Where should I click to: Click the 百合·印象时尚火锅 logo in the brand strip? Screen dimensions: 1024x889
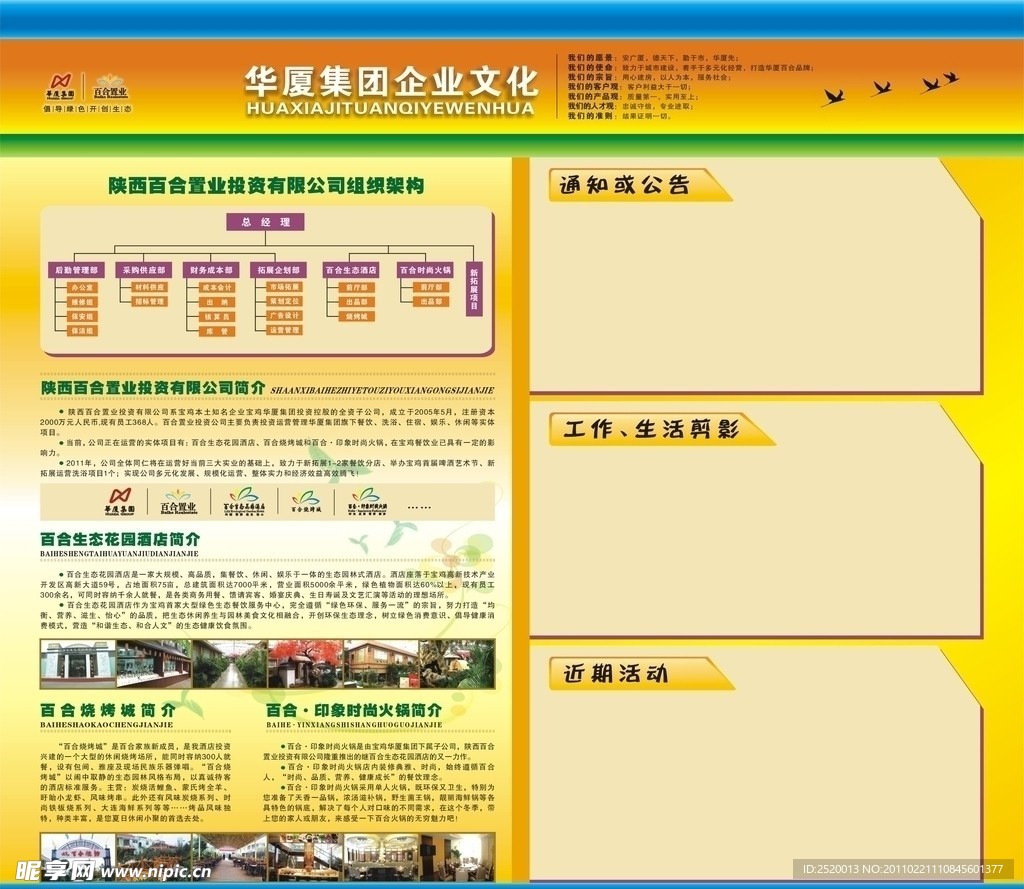367,501
